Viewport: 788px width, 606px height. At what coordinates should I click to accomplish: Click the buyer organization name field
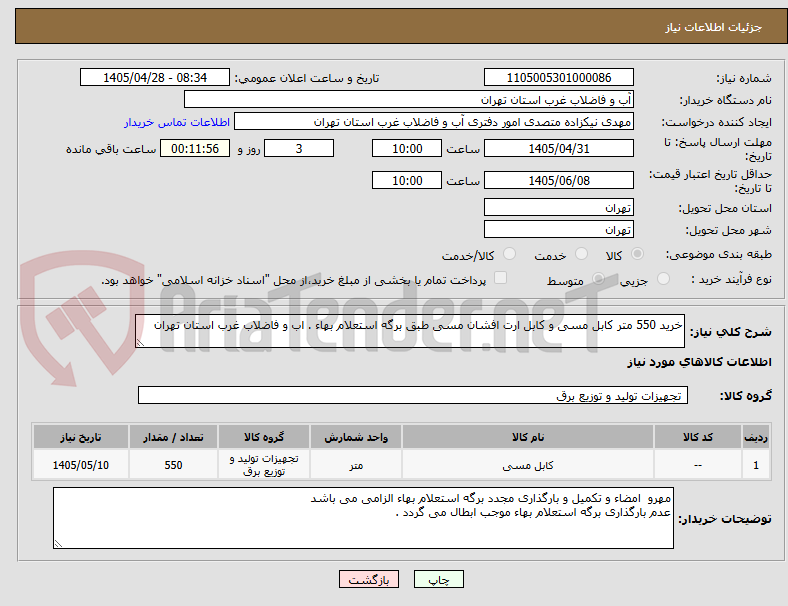click(x=409, y=99)
